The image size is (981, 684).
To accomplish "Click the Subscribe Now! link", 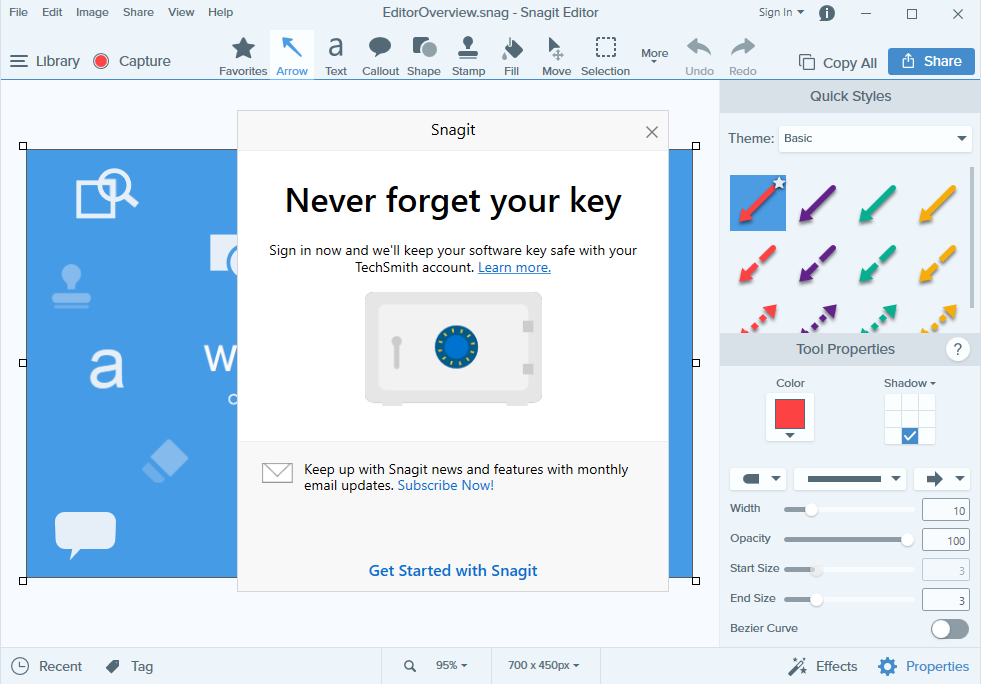I will coord(445,486).
